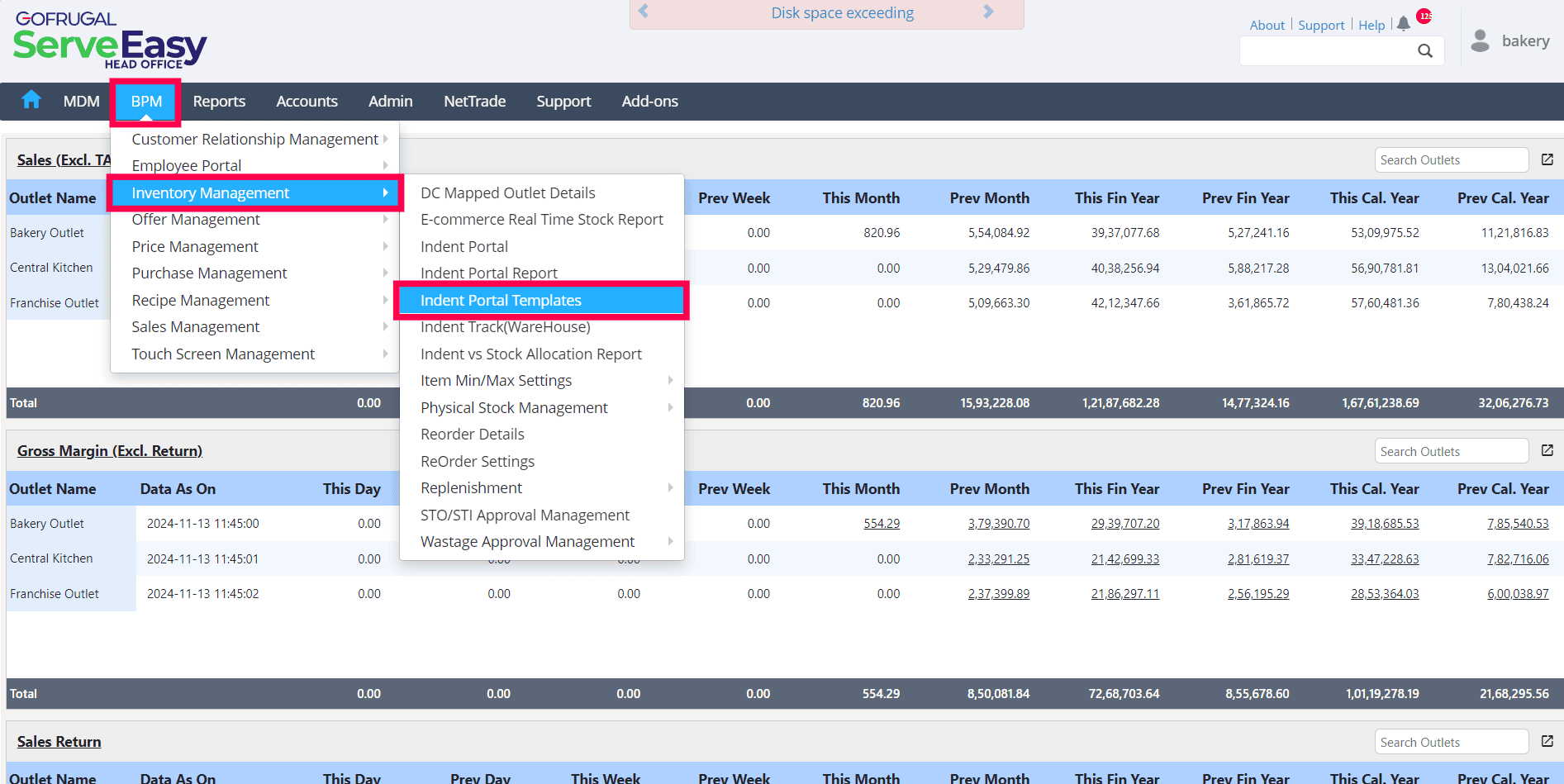Viewport: 1564px width, 784px height.
Task: Click Bakery Outlet in Gross Margin table
Action: pyautogui.click(x=47, y=523)
